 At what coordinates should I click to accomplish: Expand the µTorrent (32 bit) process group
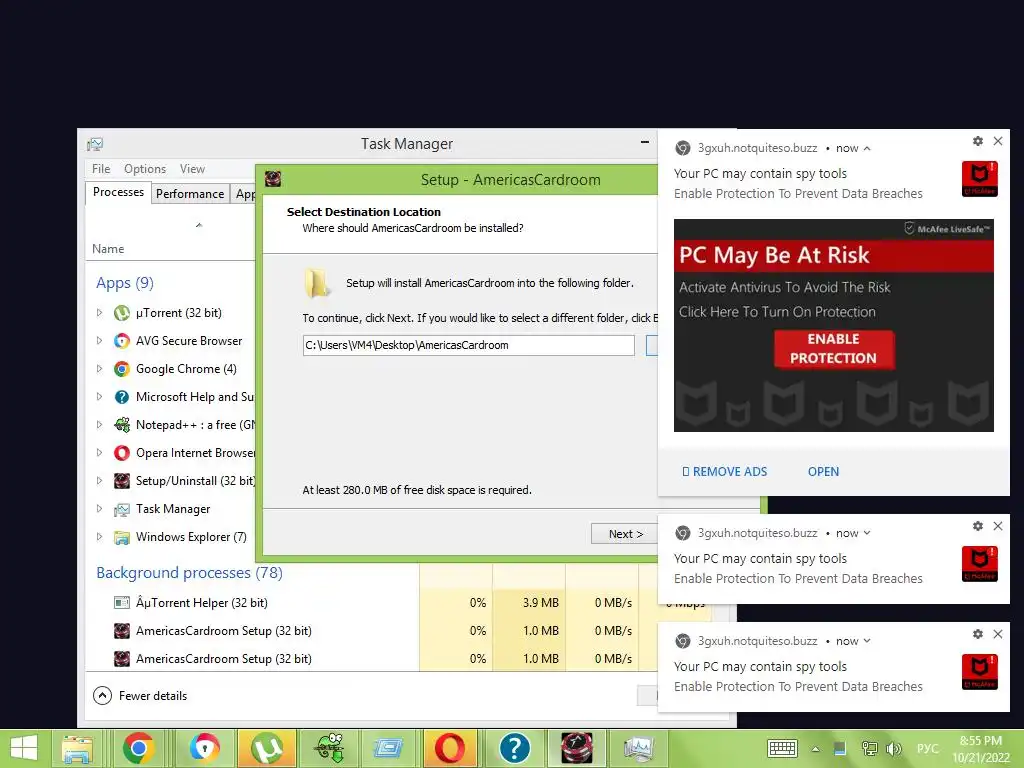pos(99,313)
